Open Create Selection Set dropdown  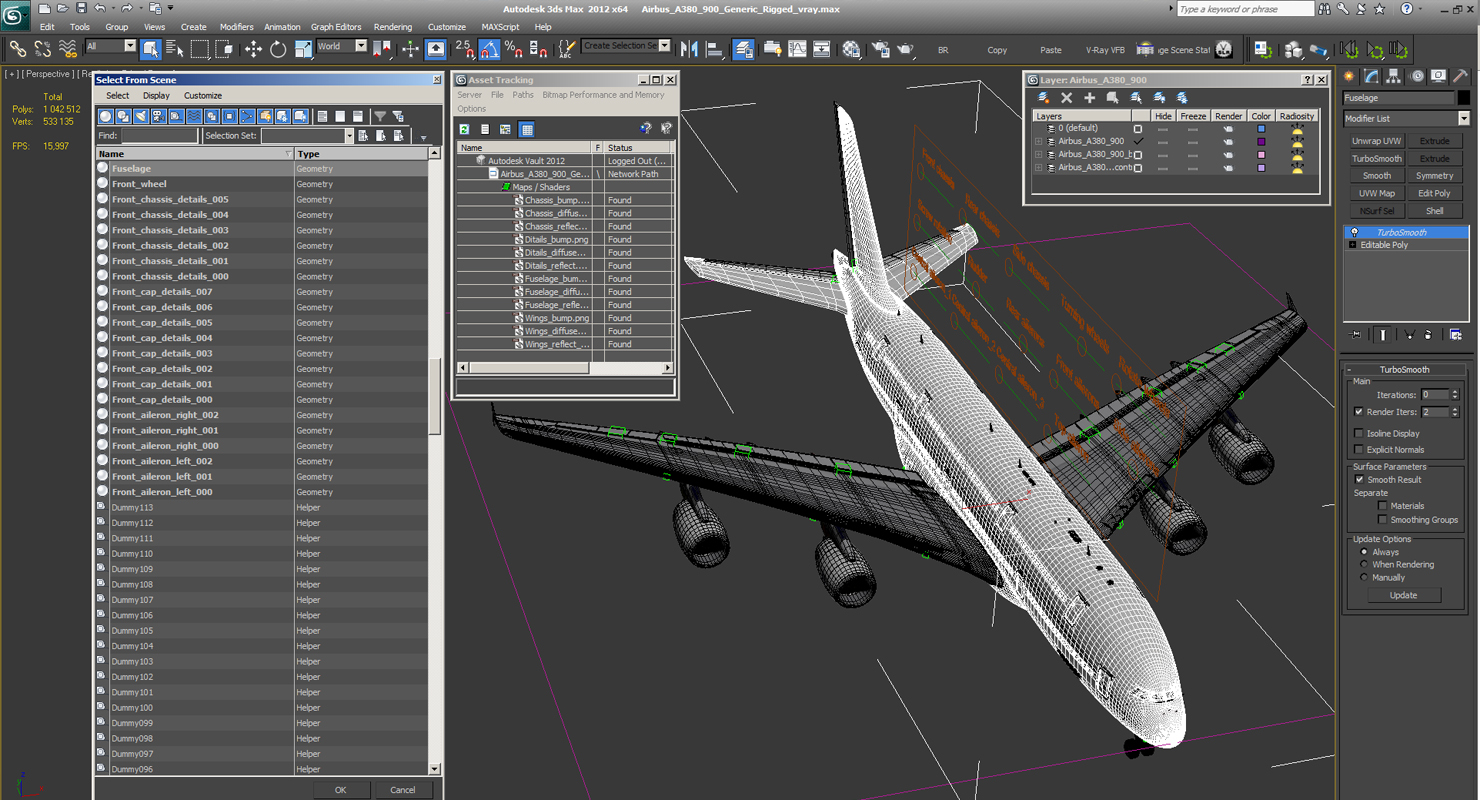point(665,46)
